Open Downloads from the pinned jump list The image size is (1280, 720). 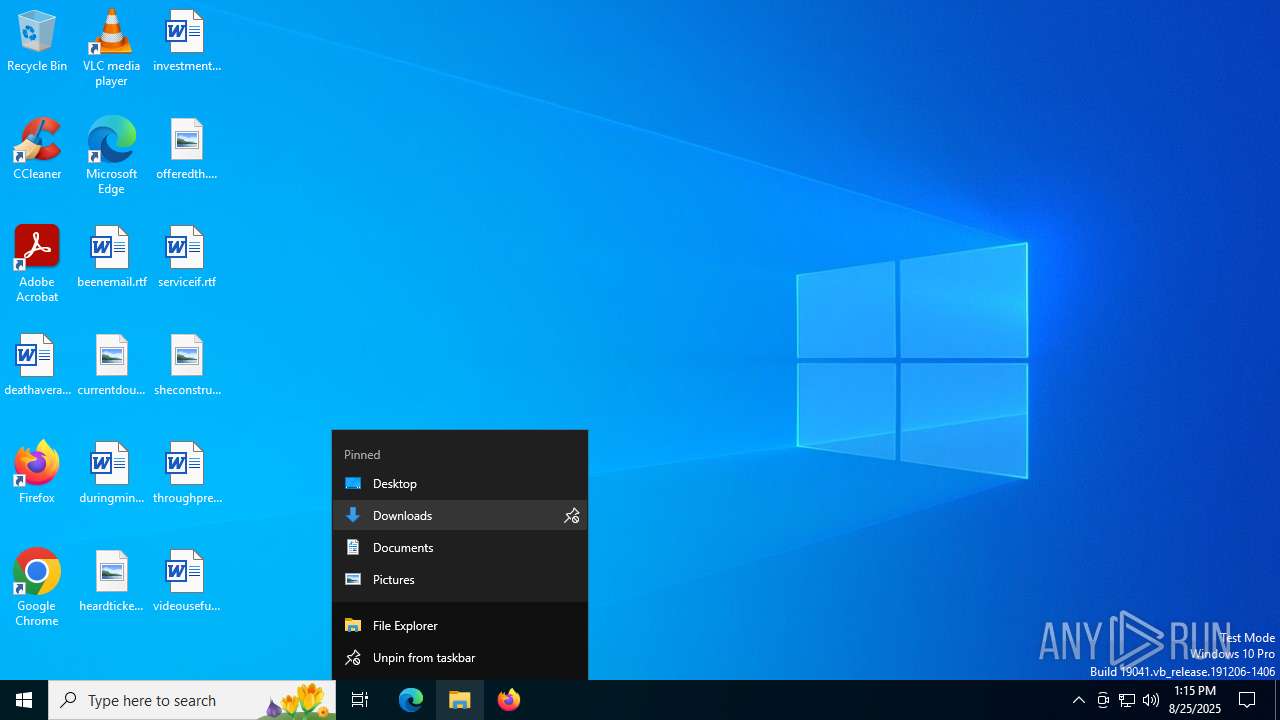point(445,515)
